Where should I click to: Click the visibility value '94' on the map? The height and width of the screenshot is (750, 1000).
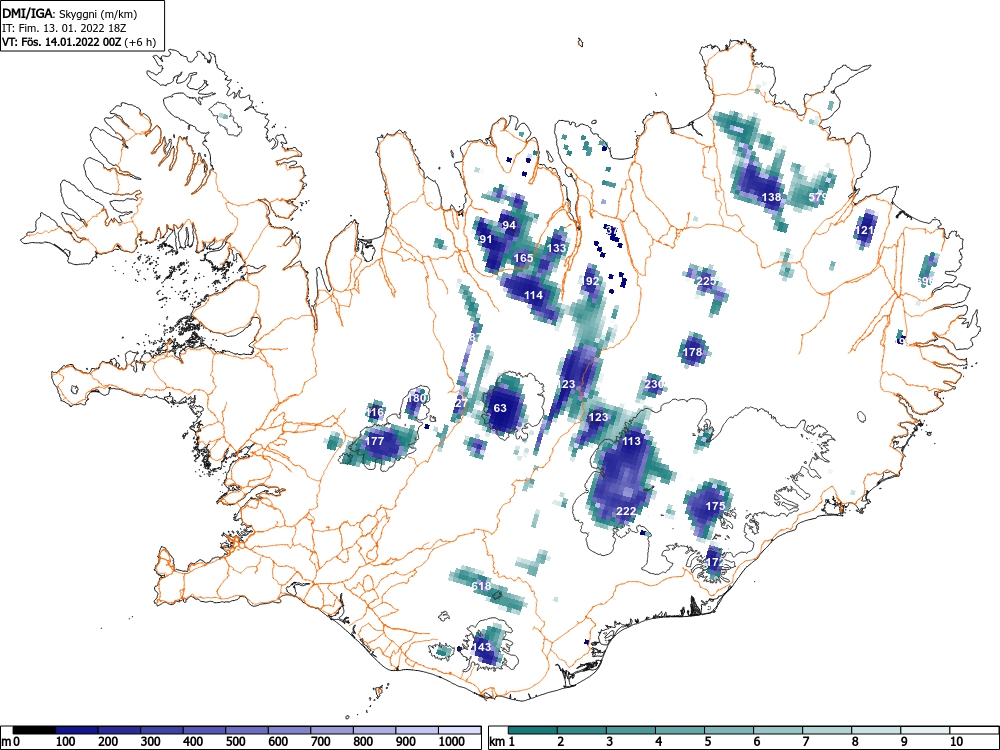(509, 225)
